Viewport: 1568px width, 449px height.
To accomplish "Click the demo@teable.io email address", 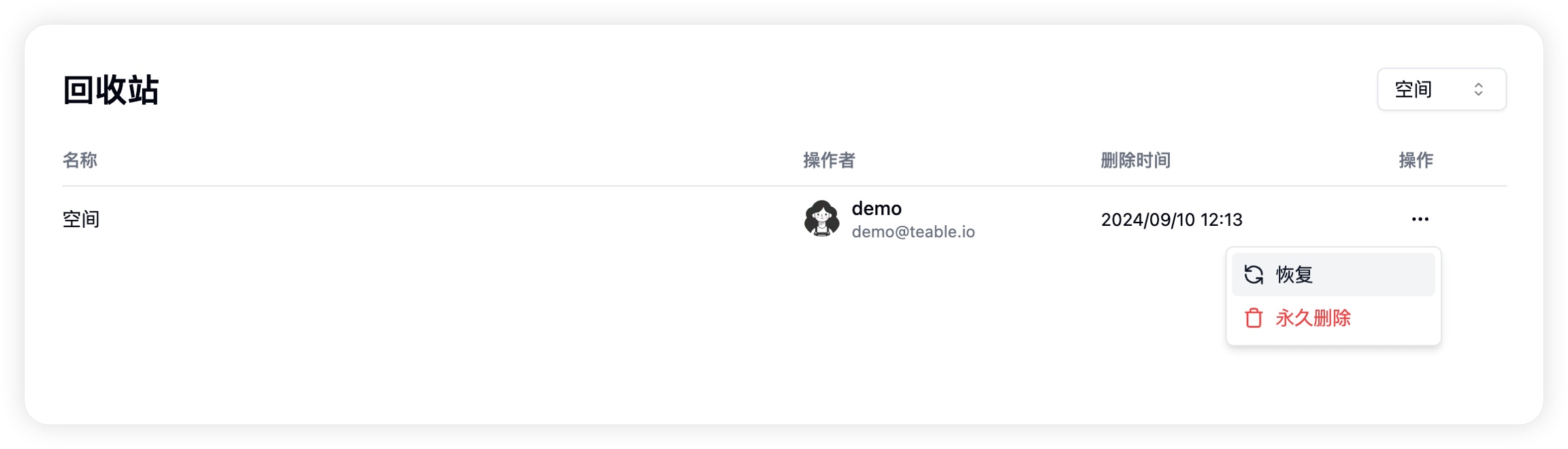I will pyautogui.click(x=913, y=232).
